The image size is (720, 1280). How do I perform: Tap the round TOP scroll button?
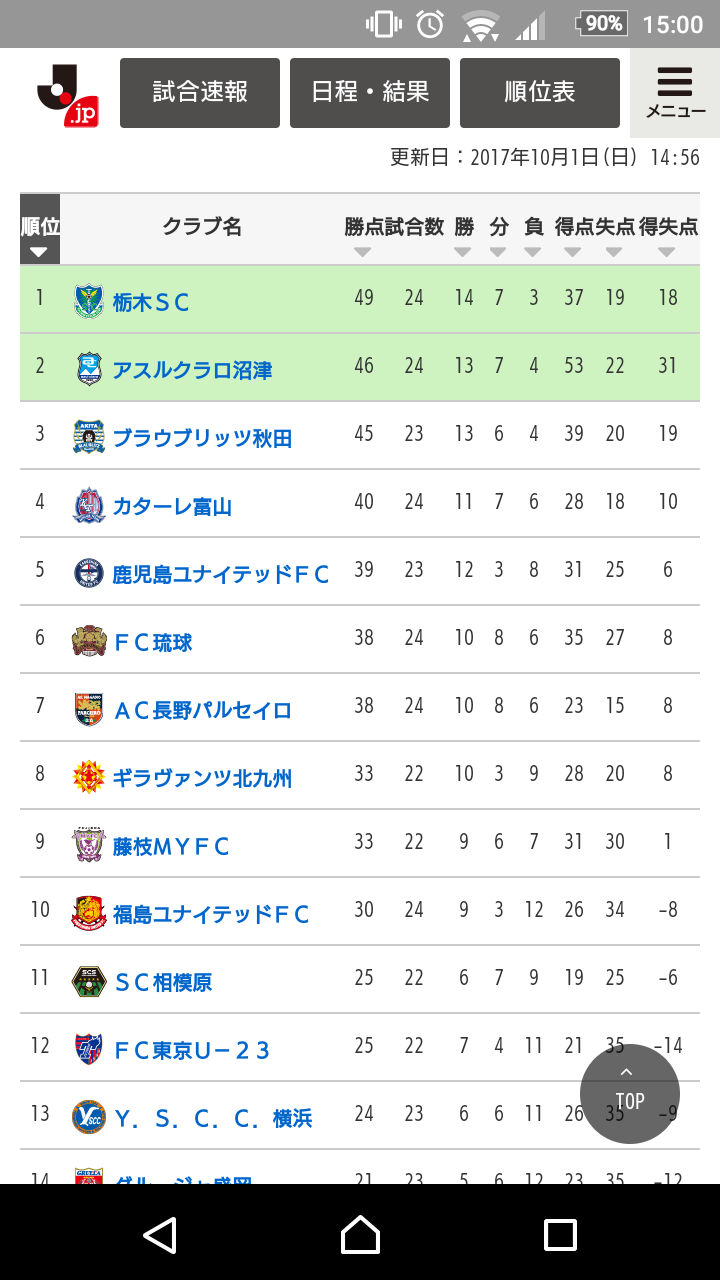click(x=630, y=1093)
